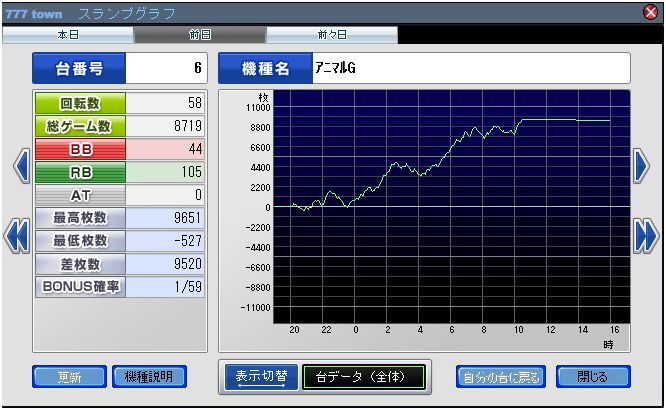
Task: Click the -11000 y-axis label
Action: click(x=255, y=307)
